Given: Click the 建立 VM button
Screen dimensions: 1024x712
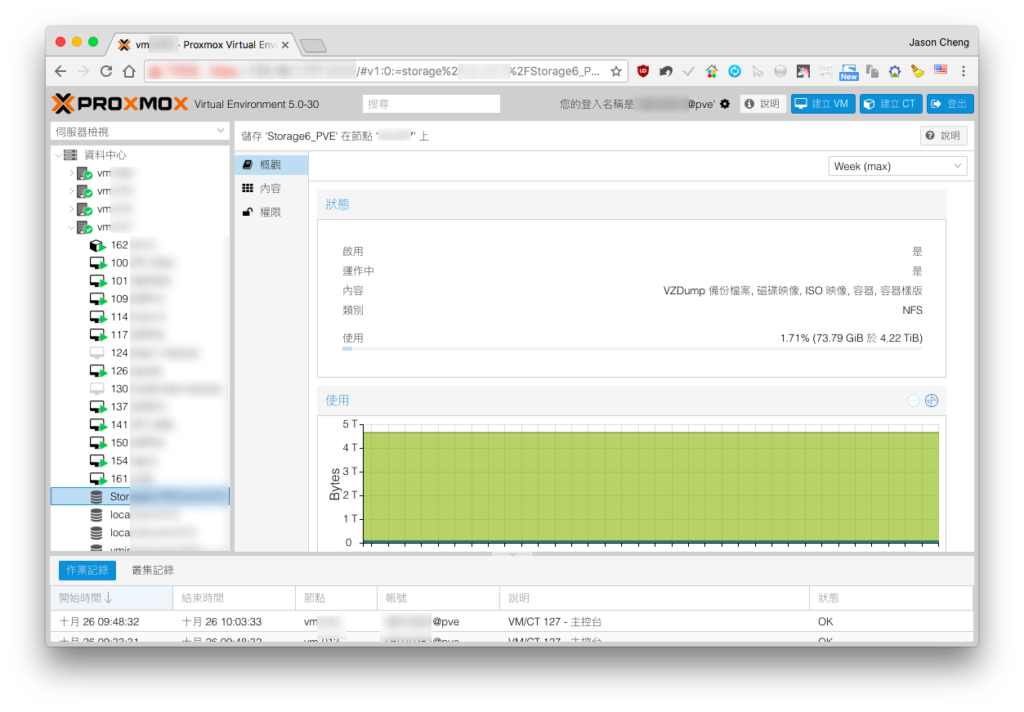Looking at the screenshot, I should pyautogui.click(x=823, y=104).
